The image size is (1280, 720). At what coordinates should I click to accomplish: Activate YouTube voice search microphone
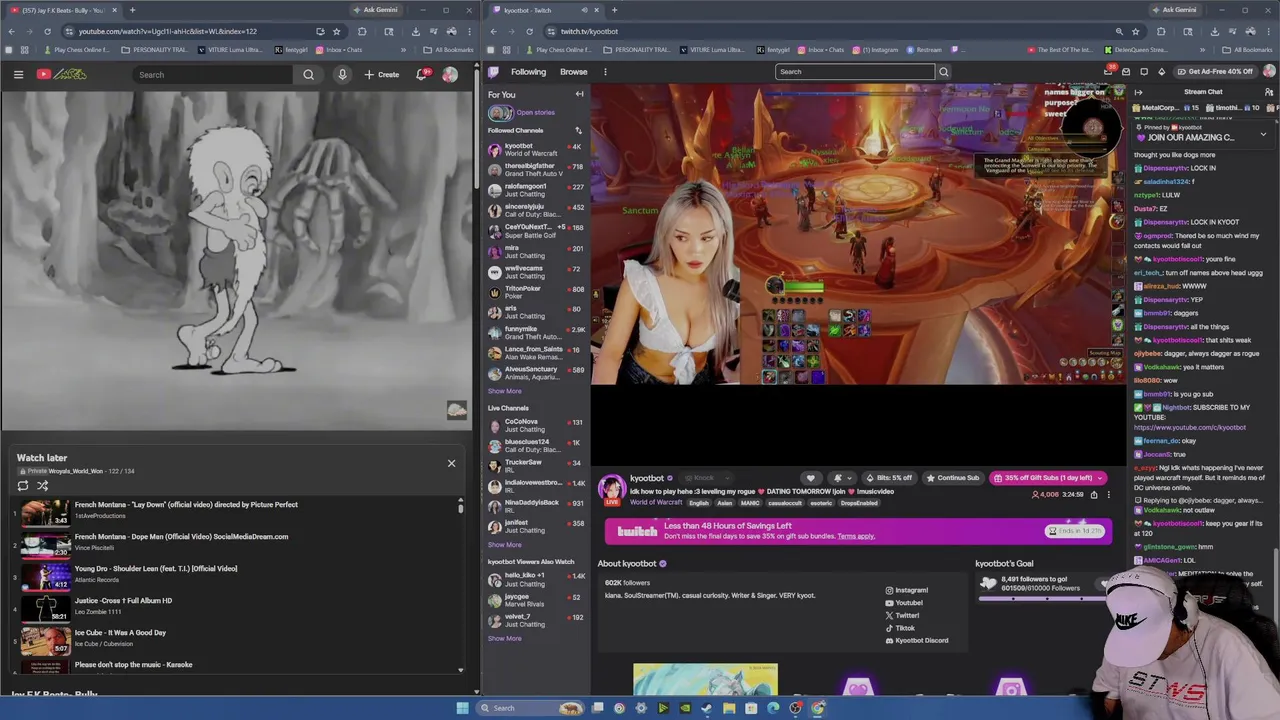tap(342, 74)
